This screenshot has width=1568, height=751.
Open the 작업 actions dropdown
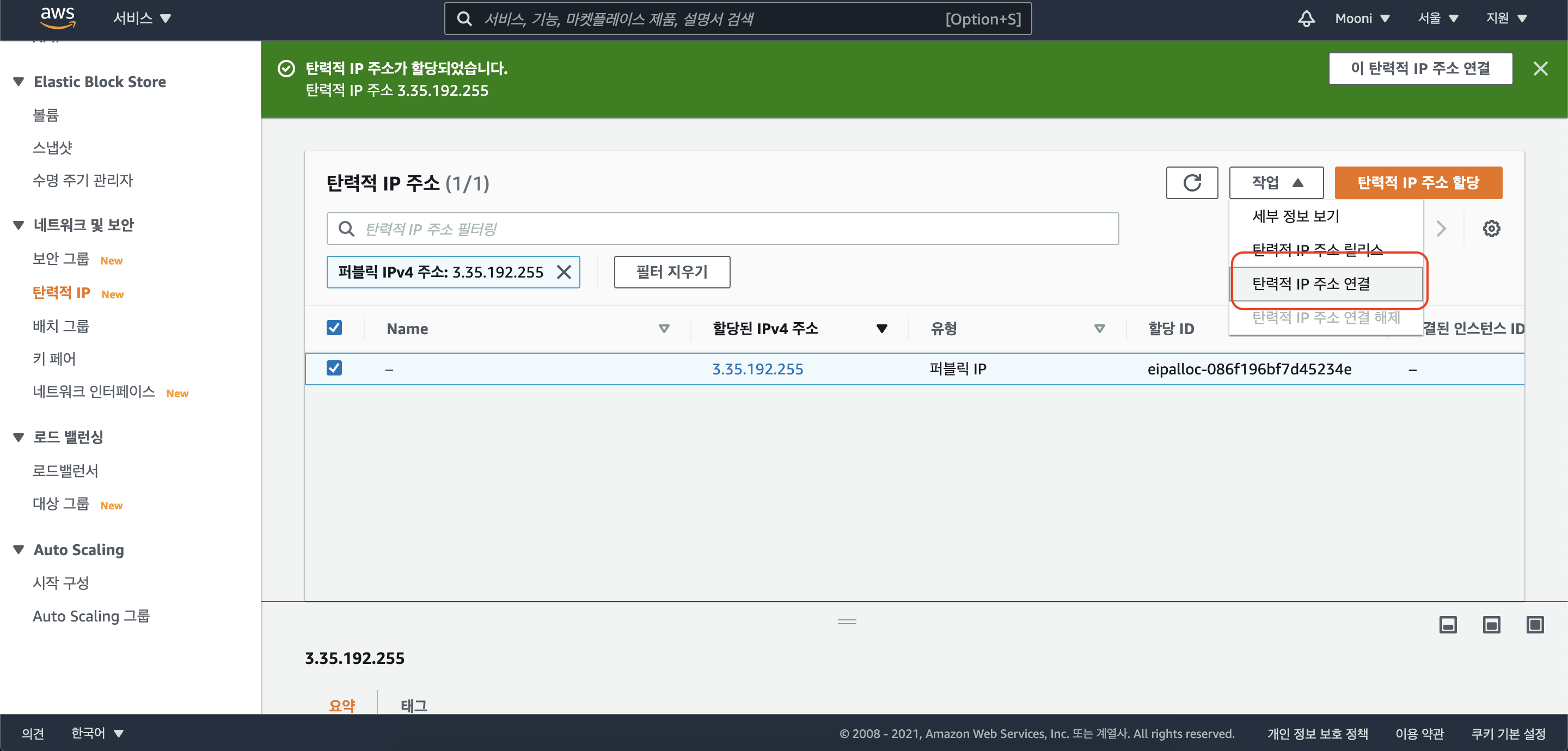[x=1276, y=182]
